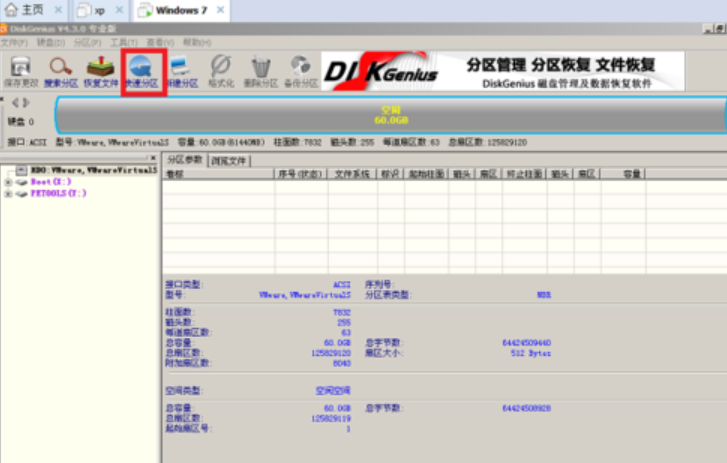Switch to the 分区参数 tab
This screenshot has height=463, width=727.
click(185, 160)
